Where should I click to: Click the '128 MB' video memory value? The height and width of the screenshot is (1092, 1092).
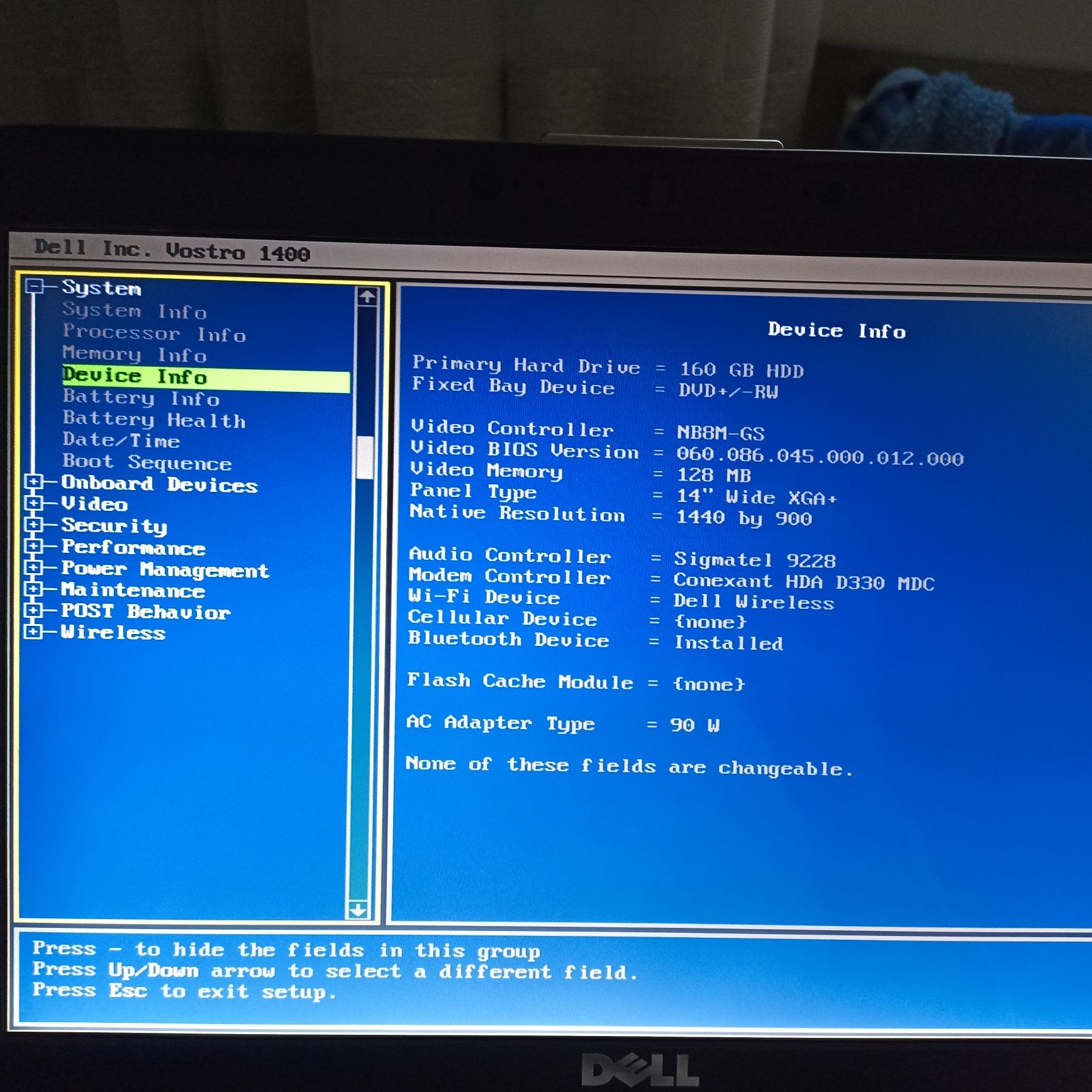pyautogui.click(x=714, y=475)
